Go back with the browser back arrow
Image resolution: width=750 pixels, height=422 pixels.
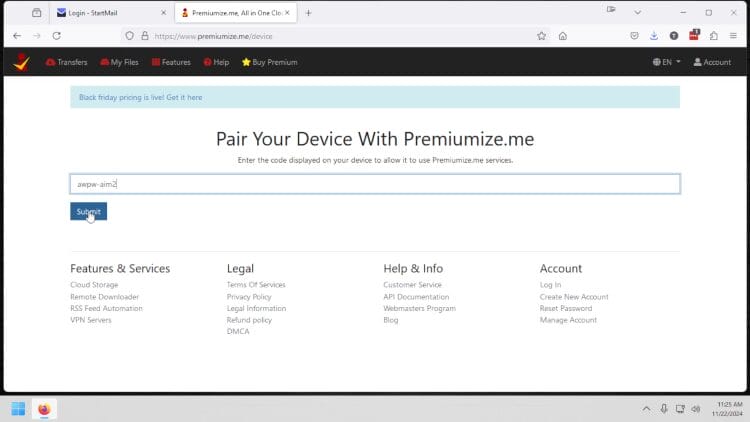coord(17,36)
